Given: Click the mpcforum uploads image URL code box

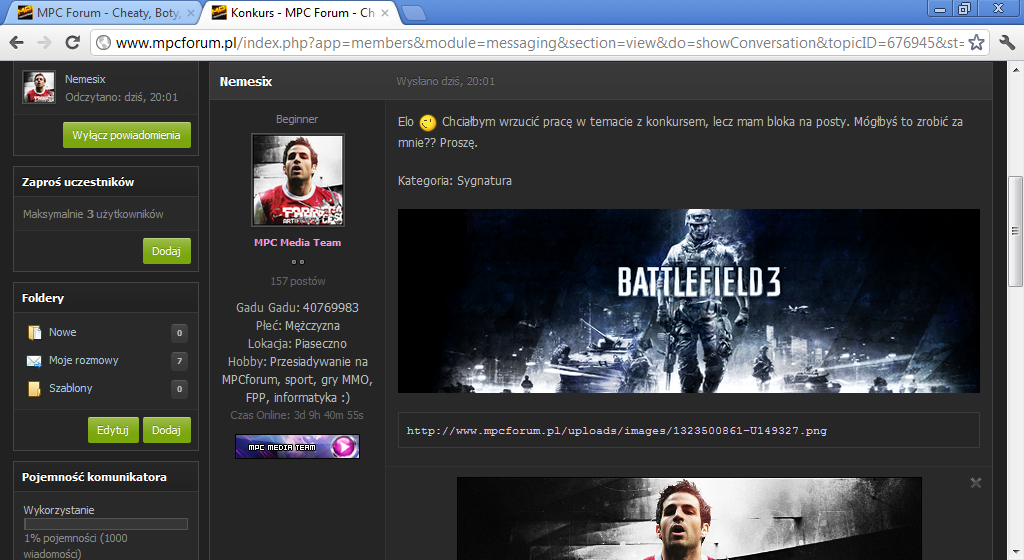Looking at the screenshot, I should click(x=689, y=430).
